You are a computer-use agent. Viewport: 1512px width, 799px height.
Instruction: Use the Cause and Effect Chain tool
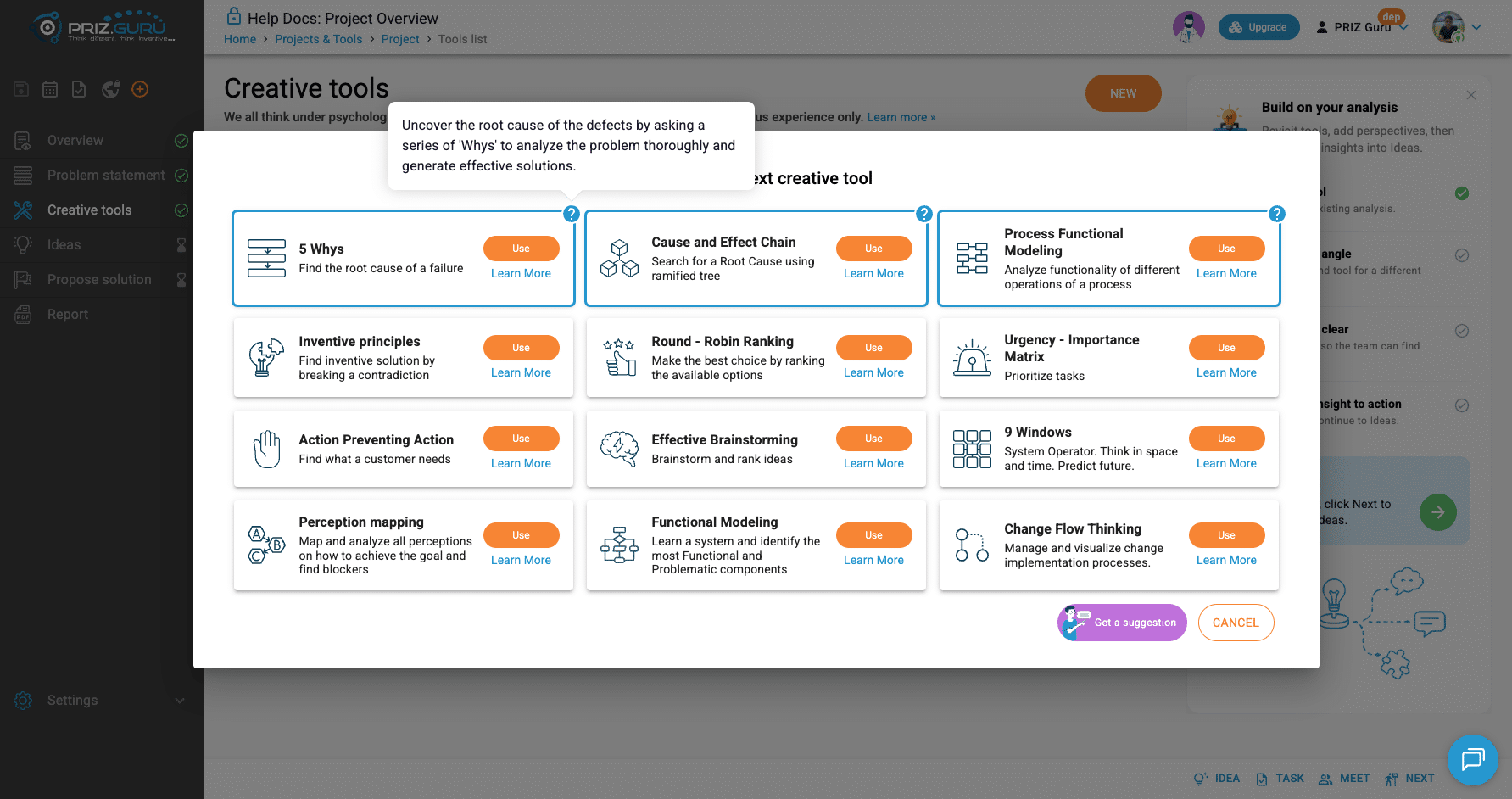[x=873, y=249]
